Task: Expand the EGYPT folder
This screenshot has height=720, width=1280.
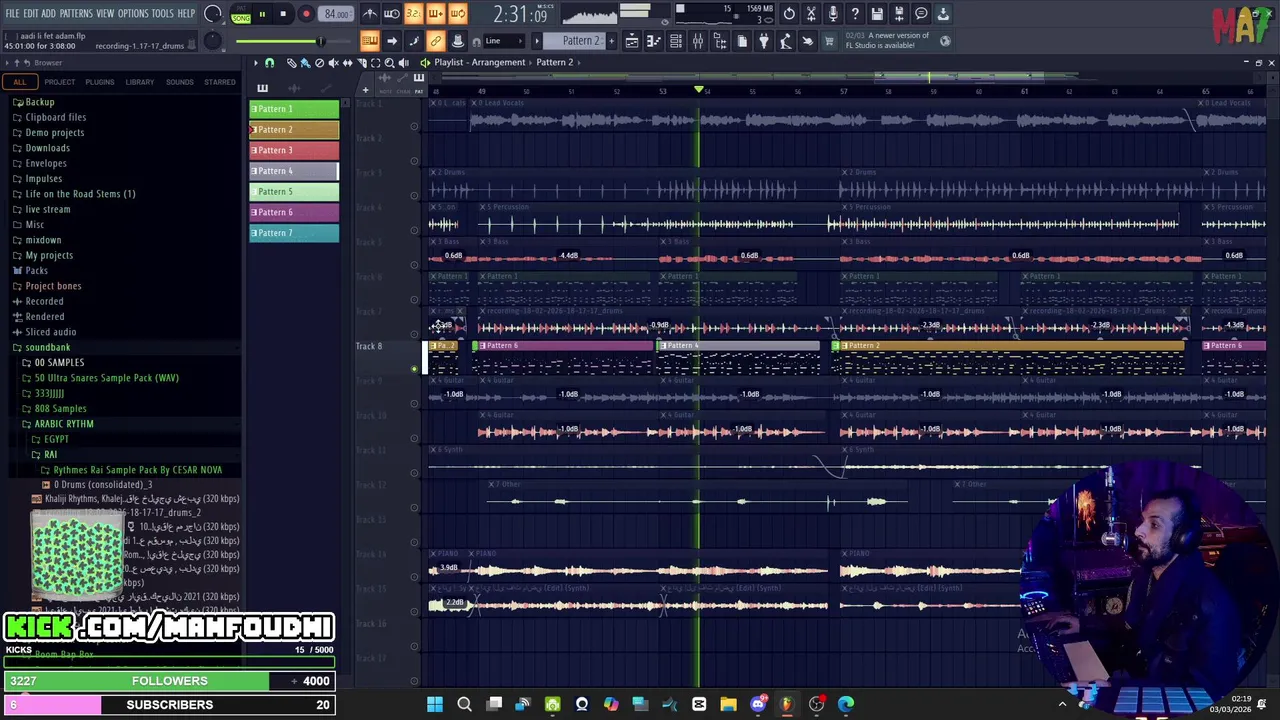Action: pyautogui.click(x=56, y=439)
